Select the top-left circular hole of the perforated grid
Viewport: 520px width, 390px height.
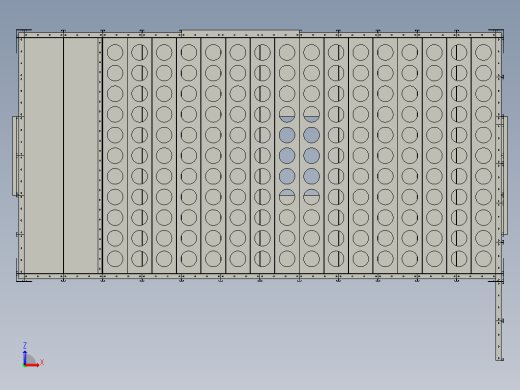115,52
